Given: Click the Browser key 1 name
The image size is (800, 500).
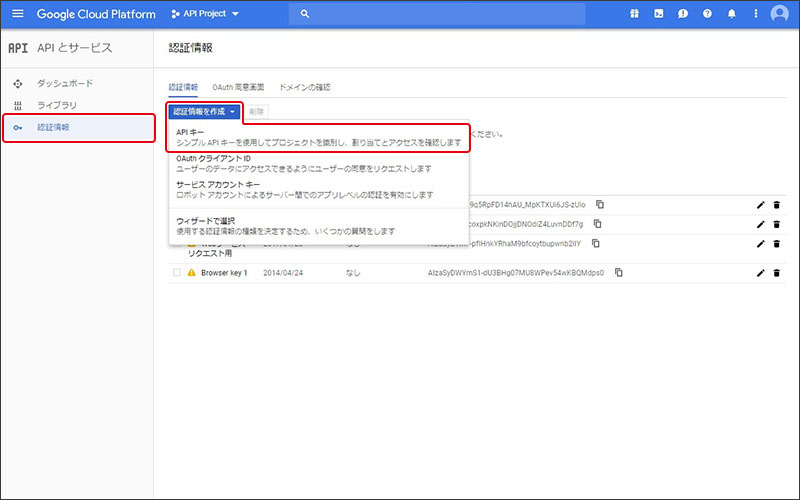Looking at the screenshot, I should [224, 273].
